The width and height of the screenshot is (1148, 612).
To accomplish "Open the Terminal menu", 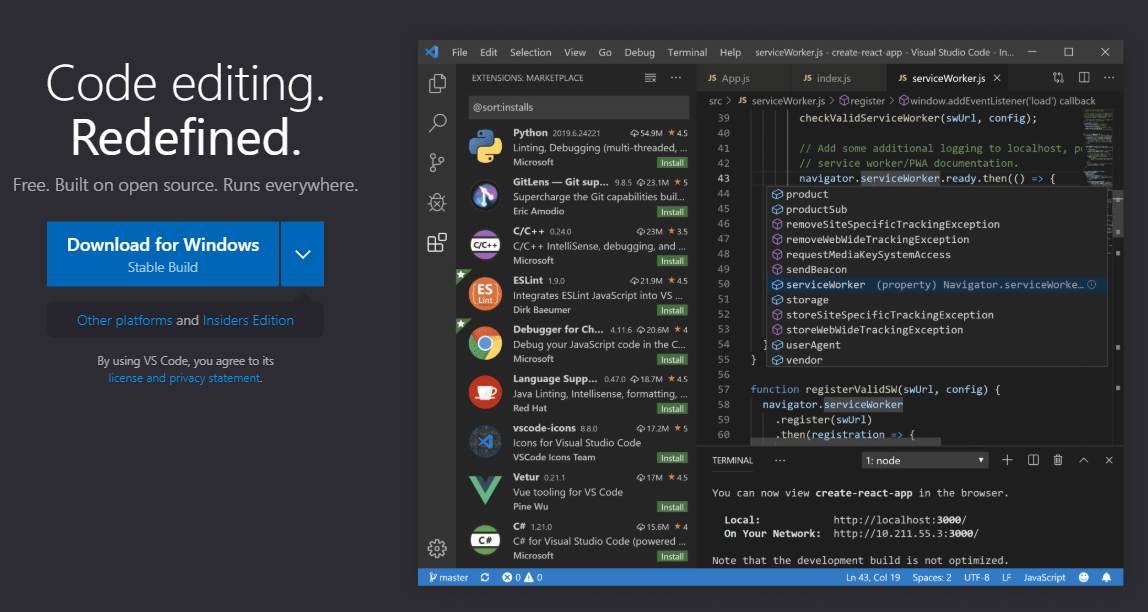I will pyautogui.click(x=687, y=52).
